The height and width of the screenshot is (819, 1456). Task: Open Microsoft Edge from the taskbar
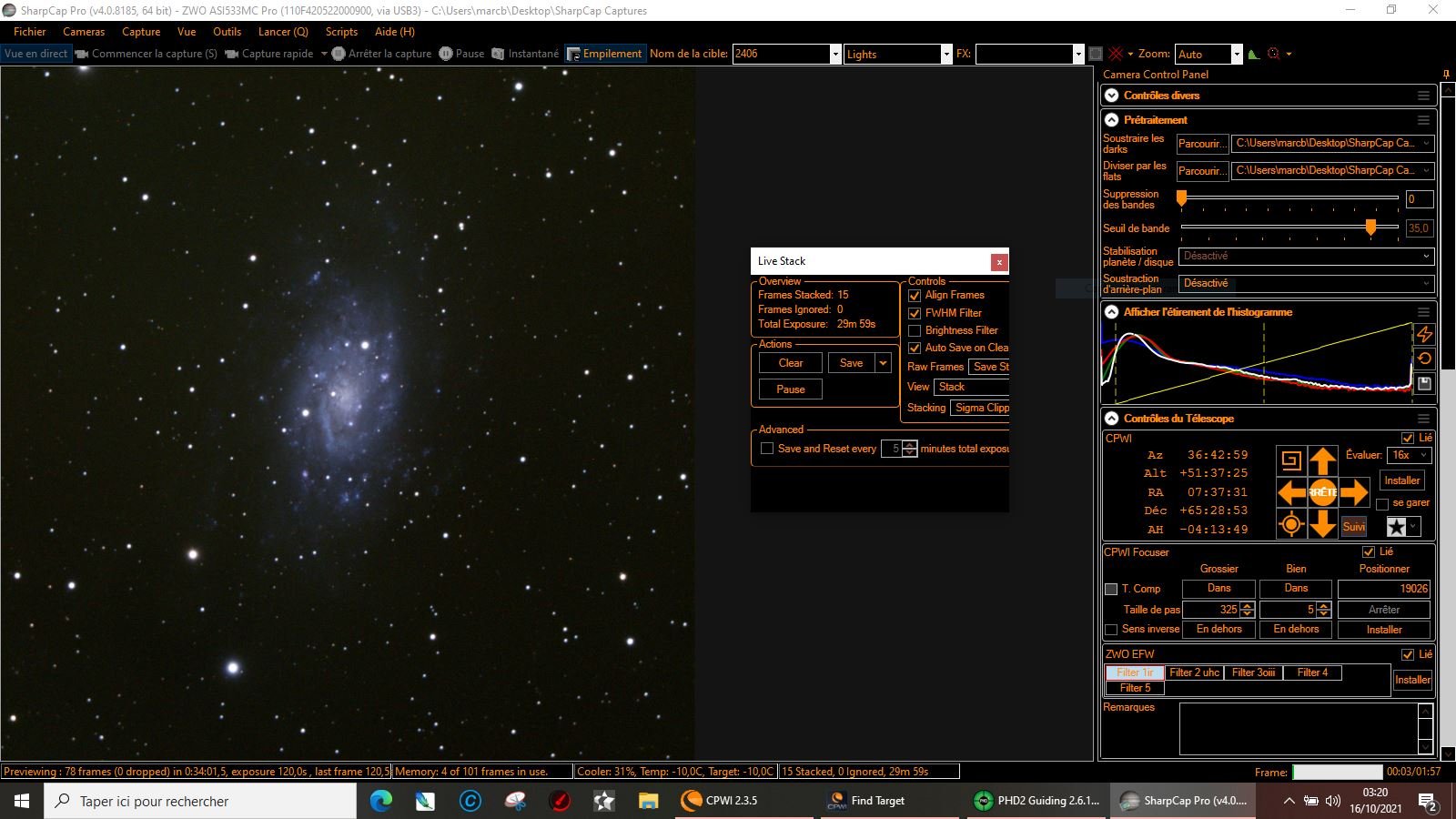(x=380, y=801)
